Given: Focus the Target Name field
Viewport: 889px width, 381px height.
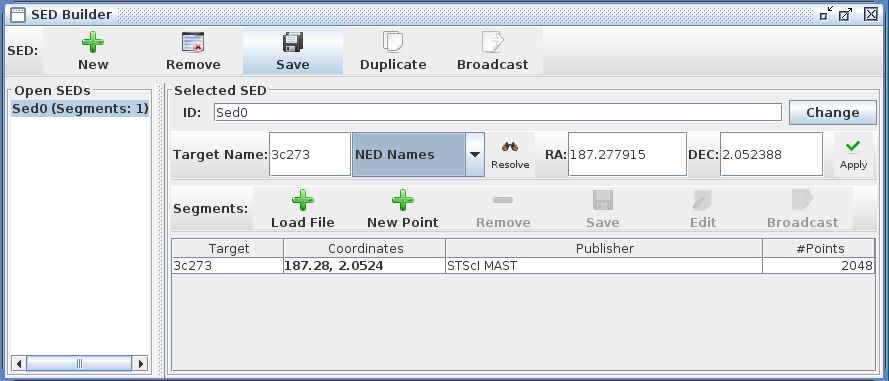Looking at the screenshot, I should 310,155.
